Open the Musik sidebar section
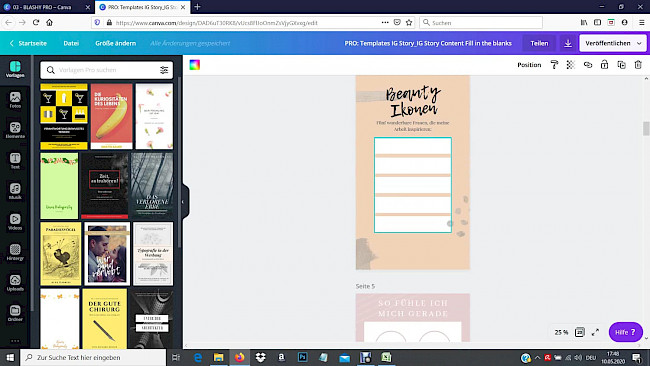Viewport: 650px width, 366px height. click(x=15, y=191)
